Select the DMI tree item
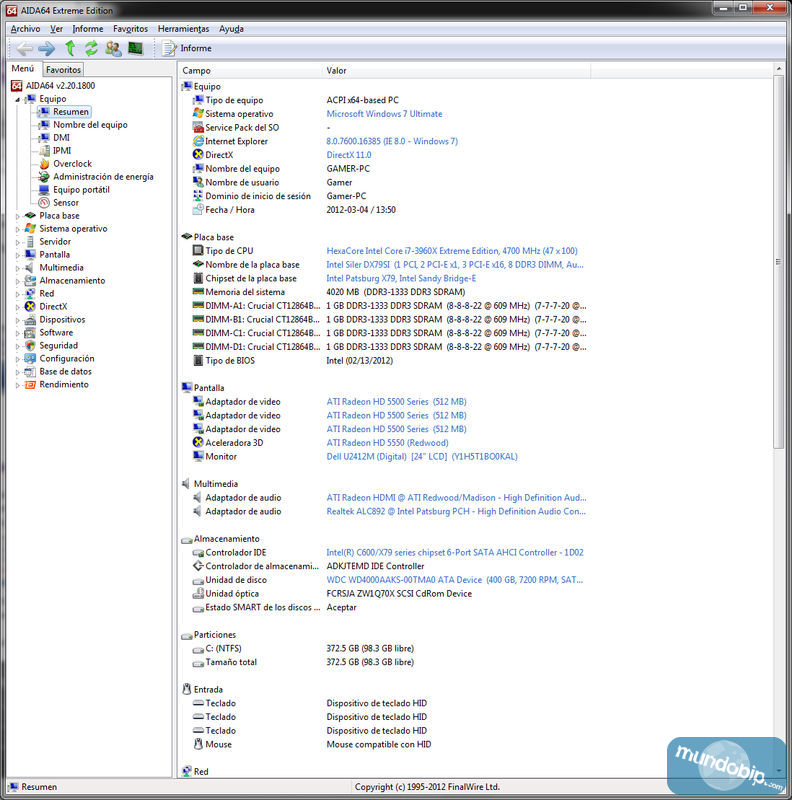This screenshot has width=792, height=800. (61, 138)
